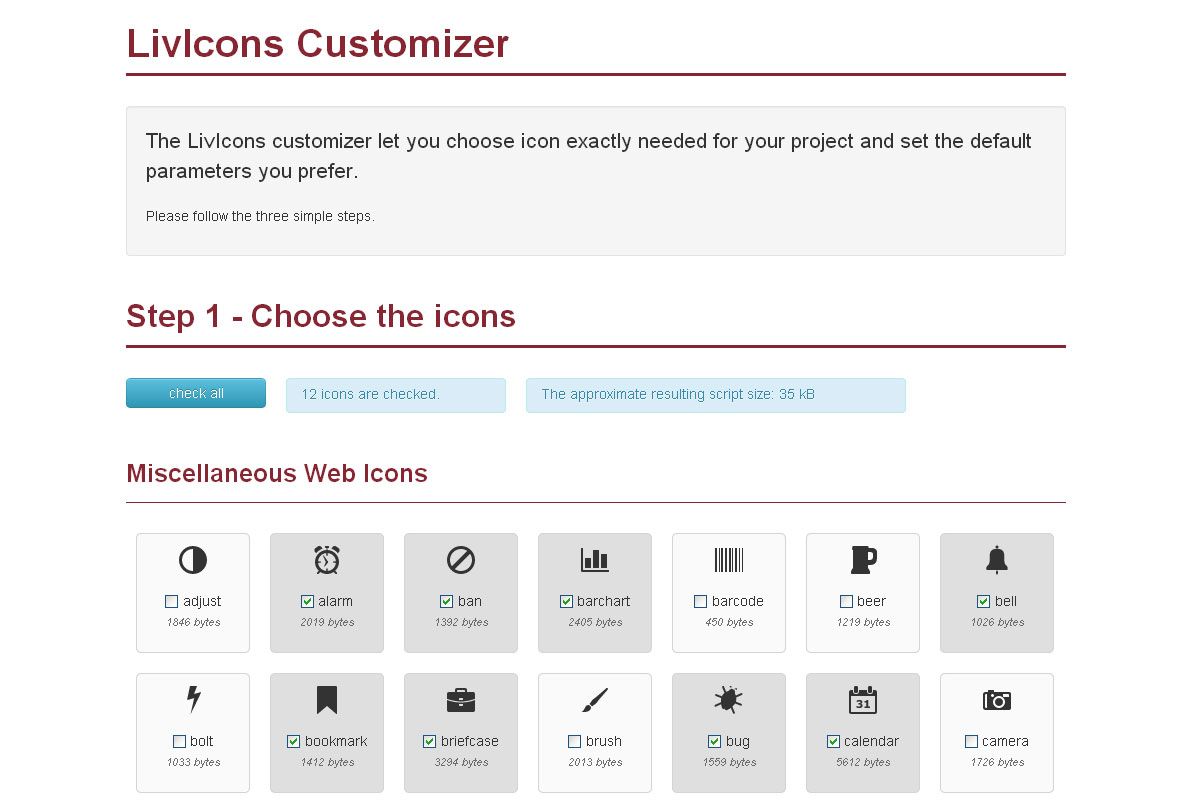Enable the adjust checkbox

[x=172, y=602]
